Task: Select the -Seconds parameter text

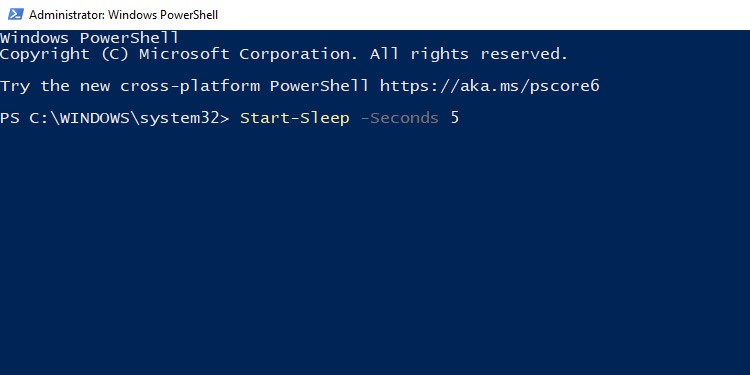Action: [399, 118]
